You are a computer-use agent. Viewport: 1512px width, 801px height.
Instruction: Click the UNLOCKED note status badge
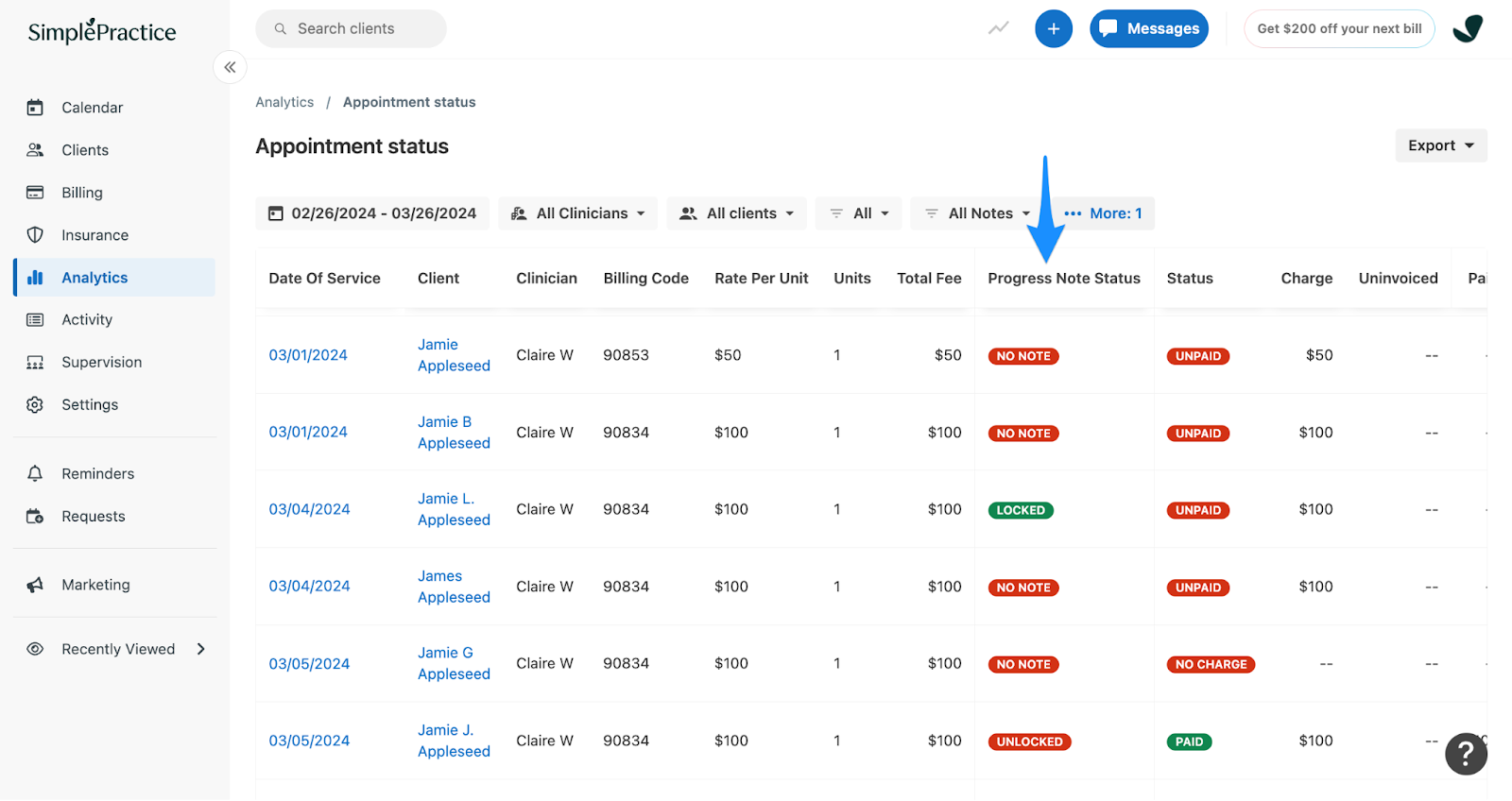tap(1030, 742)
